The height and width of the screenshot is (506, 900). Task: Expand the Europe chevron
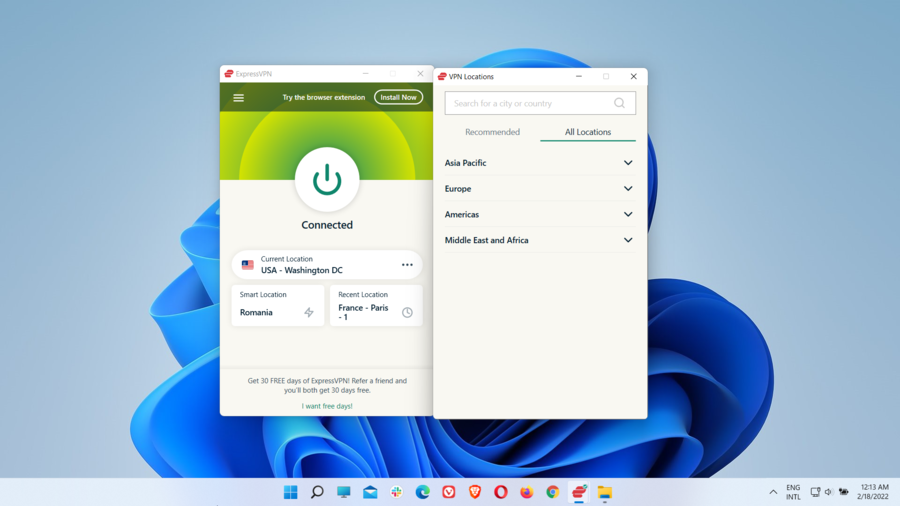pyautogui.click(x=628, y=189)
